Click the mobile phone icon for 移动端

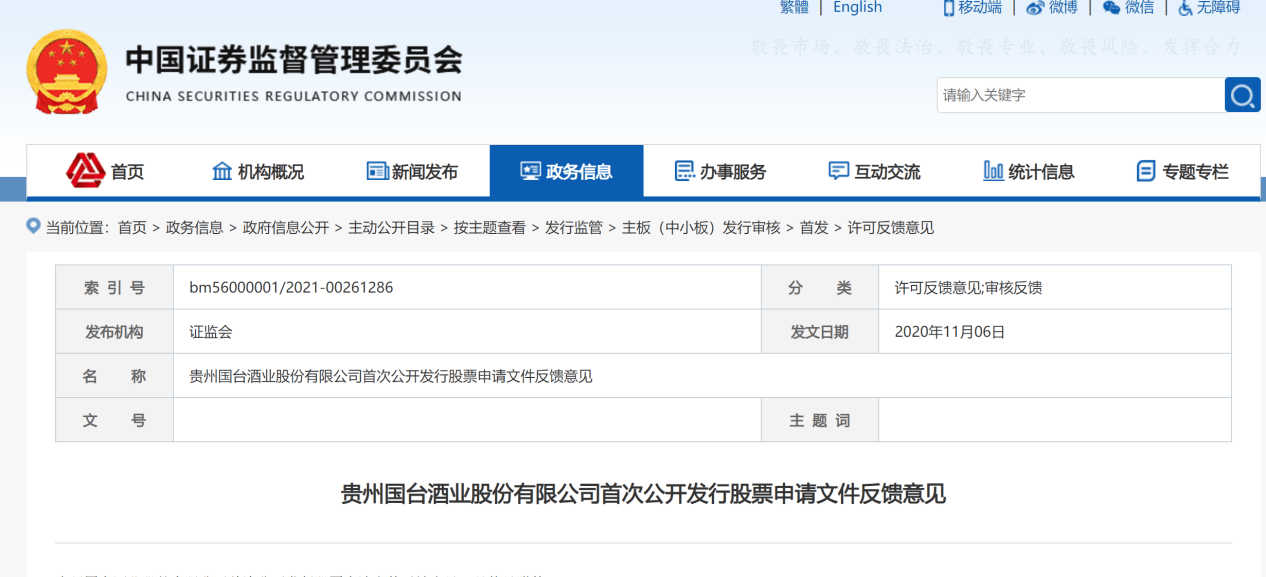(x=949, y=8)
